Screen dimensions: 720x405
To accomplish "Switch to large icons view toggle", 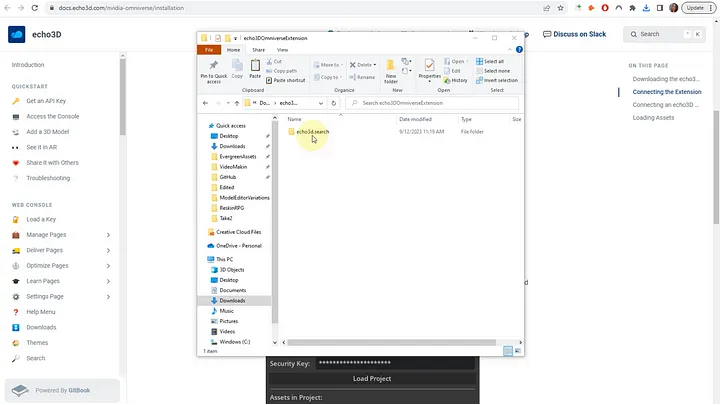I will [517, 351].
